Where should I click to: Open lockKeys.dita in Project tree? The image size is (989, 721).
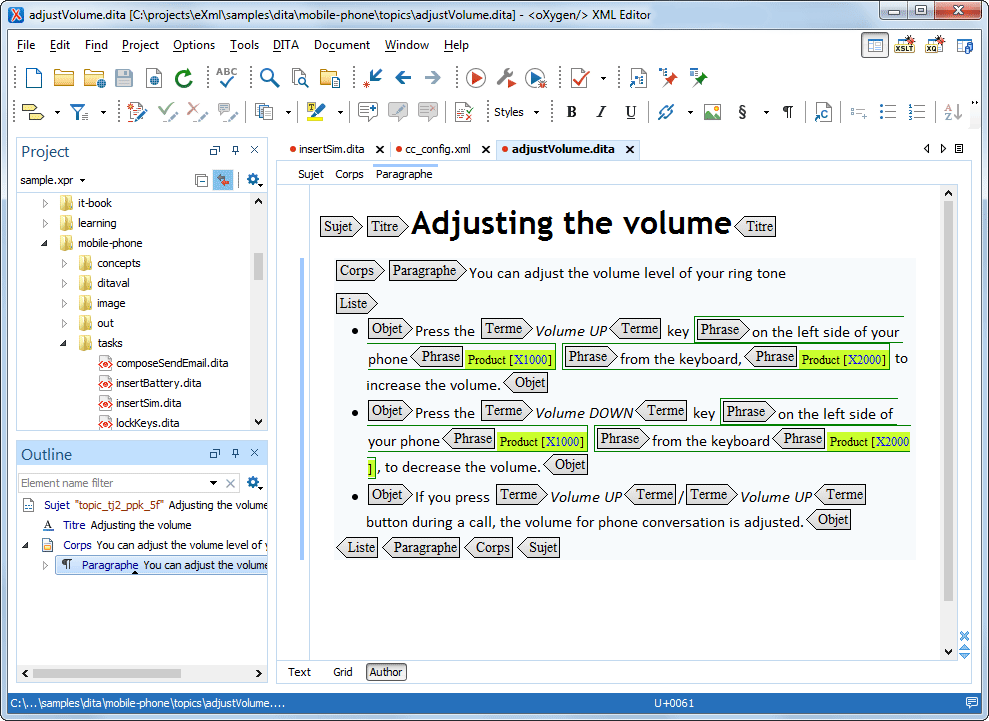(148, 423)
